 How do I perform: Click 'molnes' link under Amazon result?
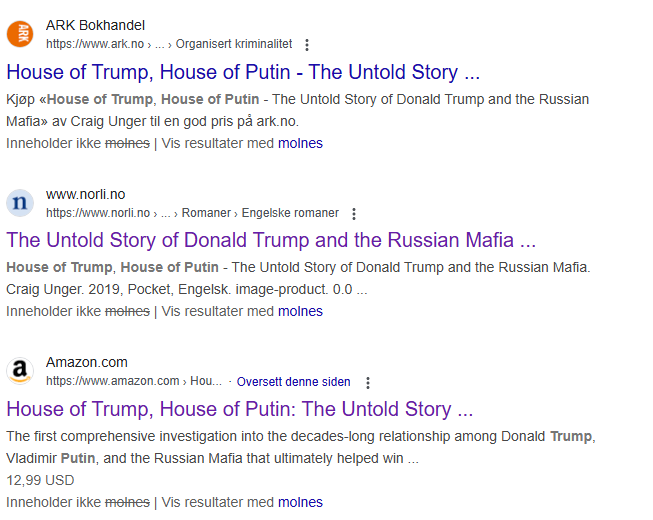point(300,503)
